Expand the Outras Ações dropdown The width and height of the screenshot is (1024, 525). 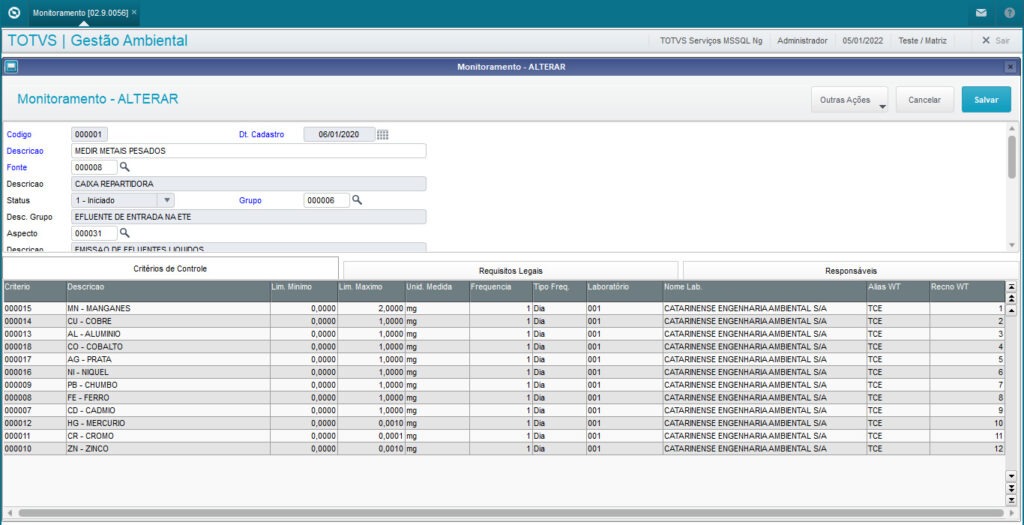pyautogui.click(x=850, y=100)
